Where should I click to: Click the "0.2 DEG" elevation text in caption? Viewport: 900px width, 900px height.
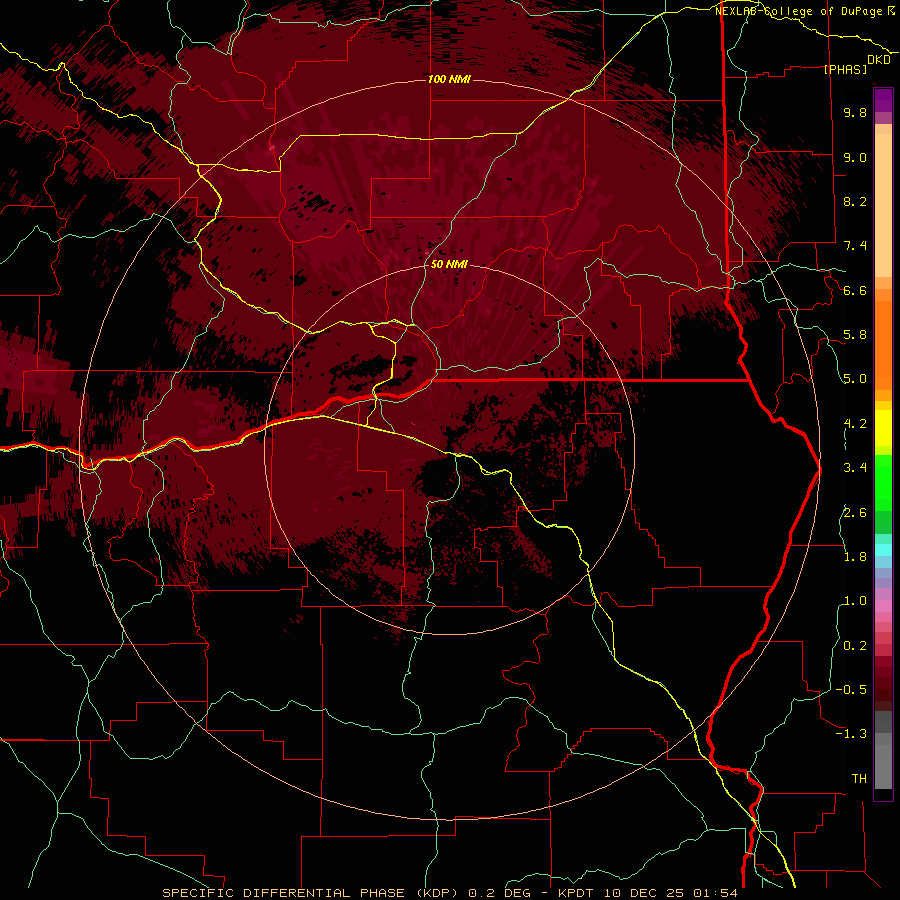pos(499,893)
